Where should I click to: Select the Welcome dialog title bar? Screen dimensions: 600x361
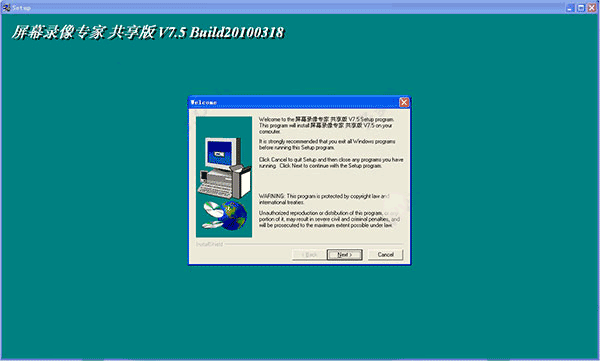(x=293, y=102)
